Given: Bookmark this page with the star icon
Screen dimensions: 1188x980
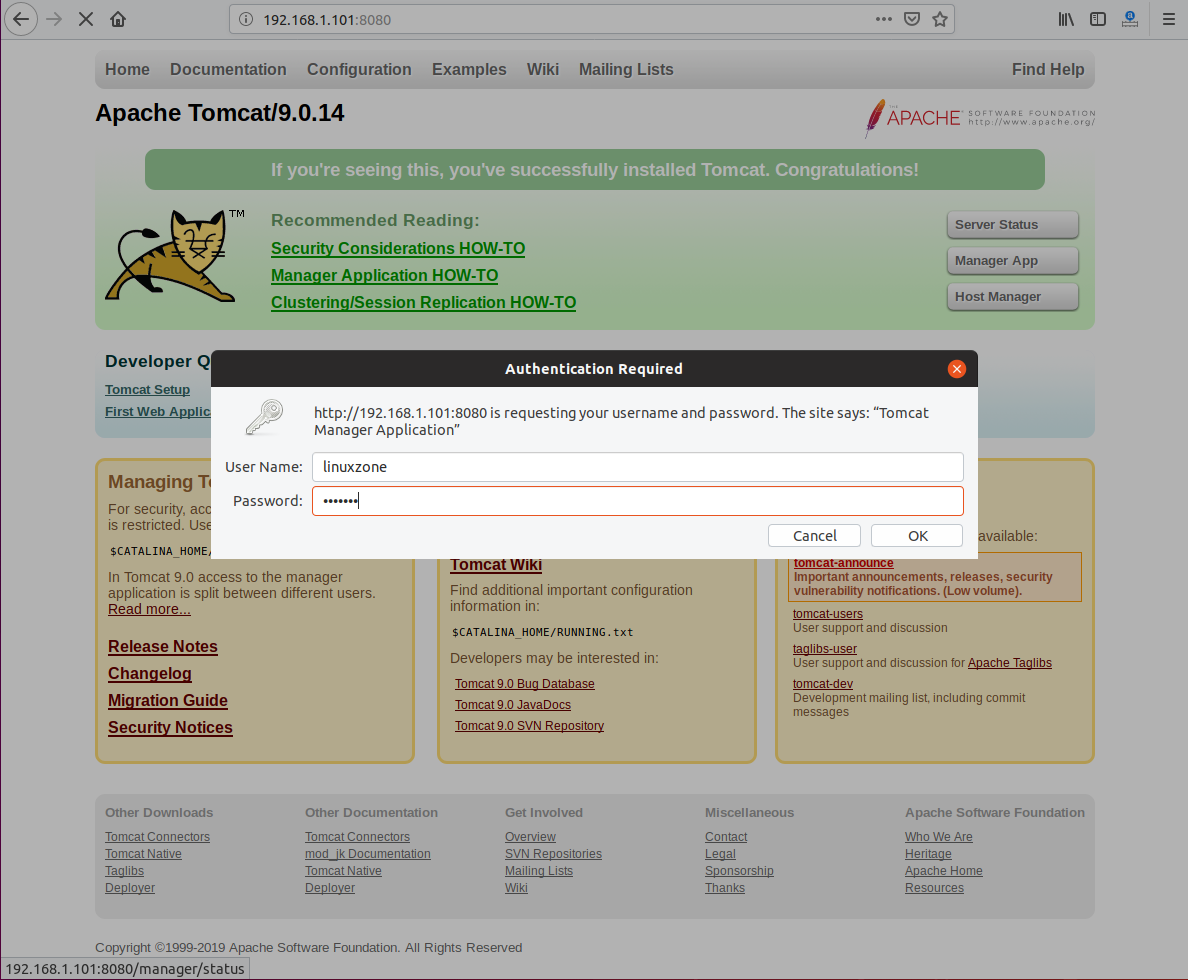Looking at the screenshot, I should [x=939, y=19].
